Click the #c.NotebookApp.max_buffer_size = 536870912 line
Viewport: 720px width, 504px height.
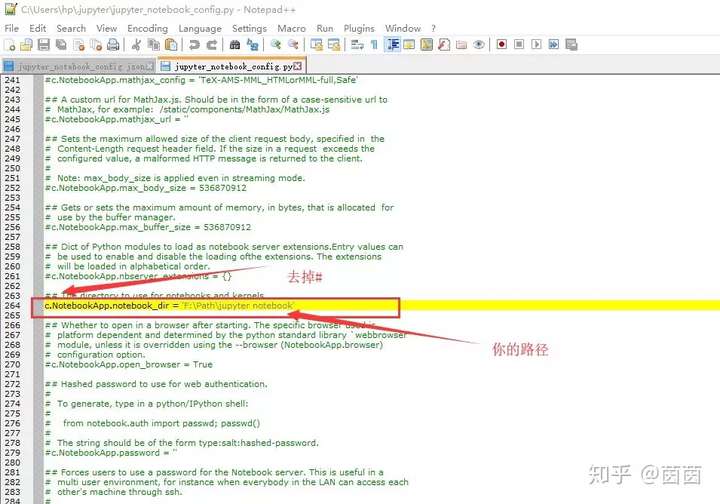(x=148, y=227)
